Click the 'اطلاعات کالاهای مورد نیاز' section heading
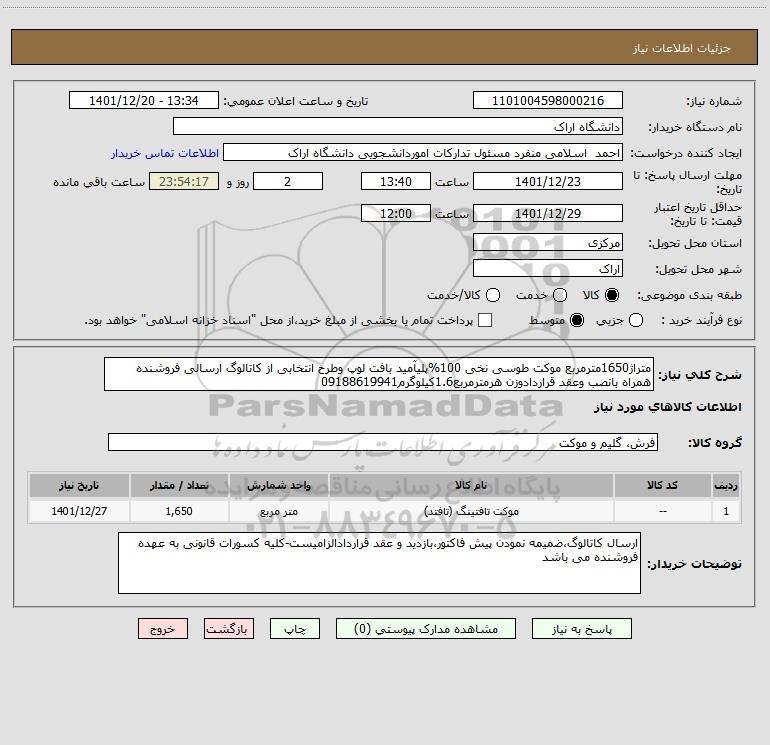The height and width of the screenshot is (745, 770). 668,407
